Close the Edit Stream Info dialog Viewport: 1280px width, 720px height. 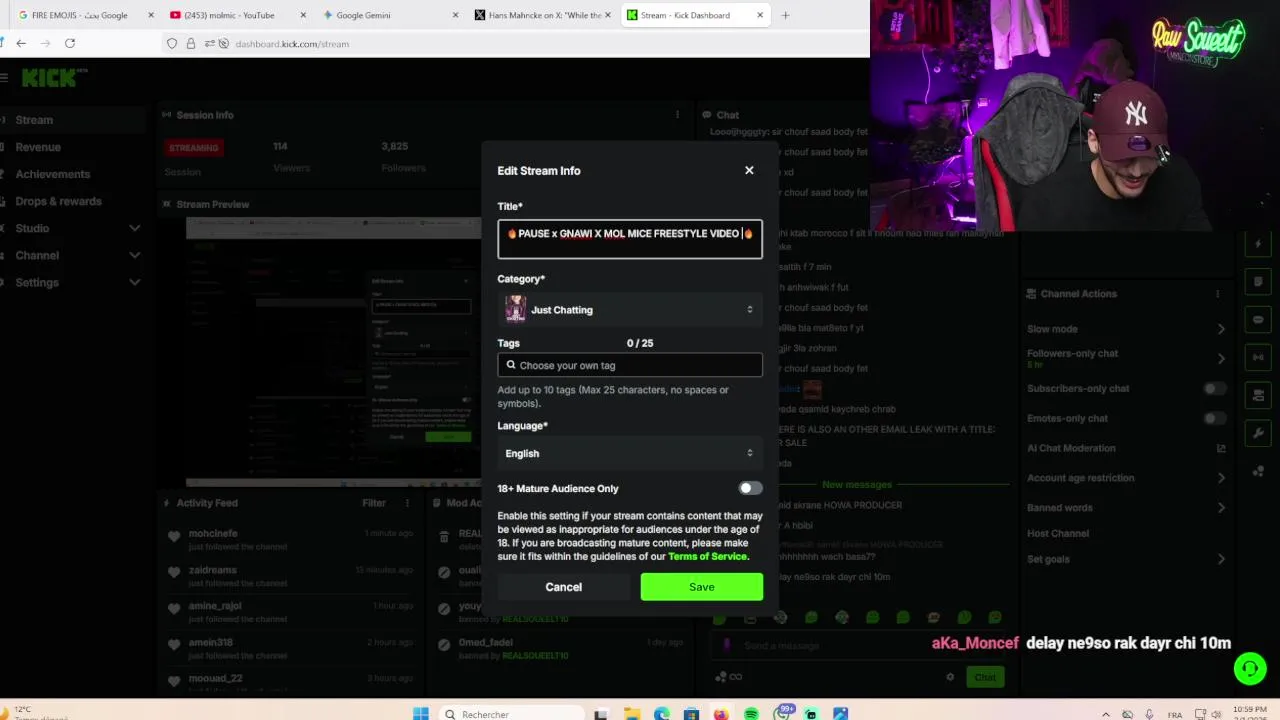[x=749, y=170]
